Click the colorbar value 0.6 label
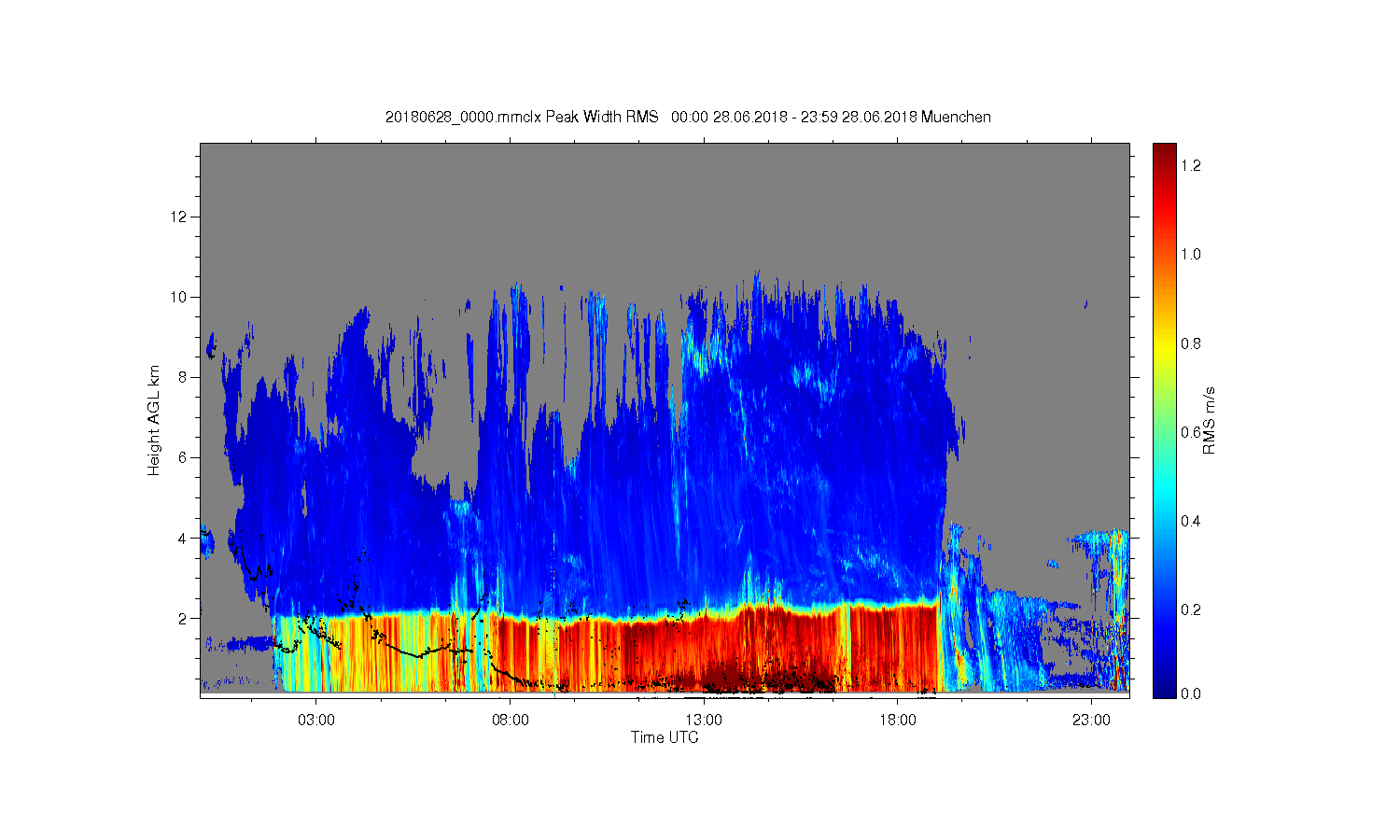This screenshot has height=840, width=1400. pyautogui.click(x=1191, y=432)
